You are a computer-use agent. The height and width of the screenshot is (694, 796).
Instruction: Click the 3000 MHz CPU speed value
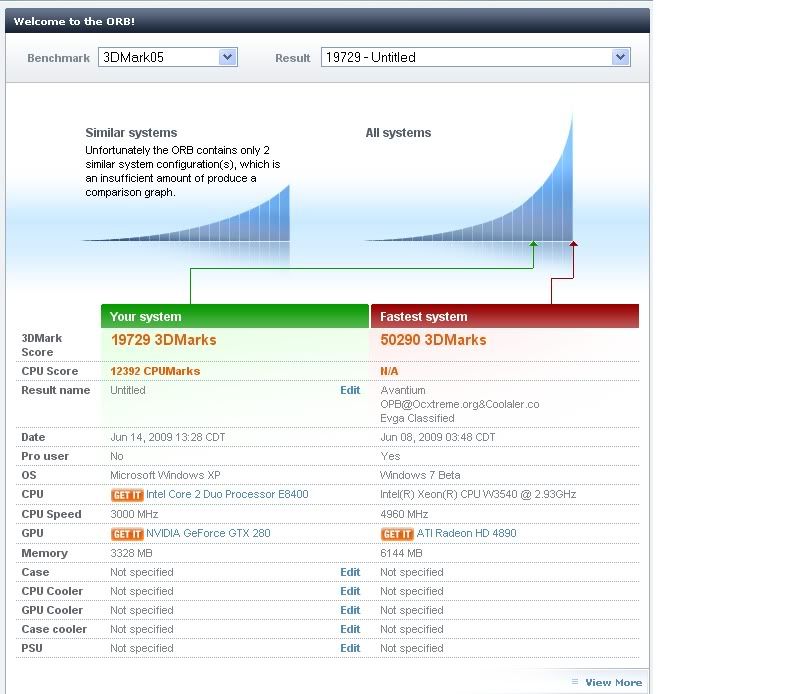(x=134, y=514)
